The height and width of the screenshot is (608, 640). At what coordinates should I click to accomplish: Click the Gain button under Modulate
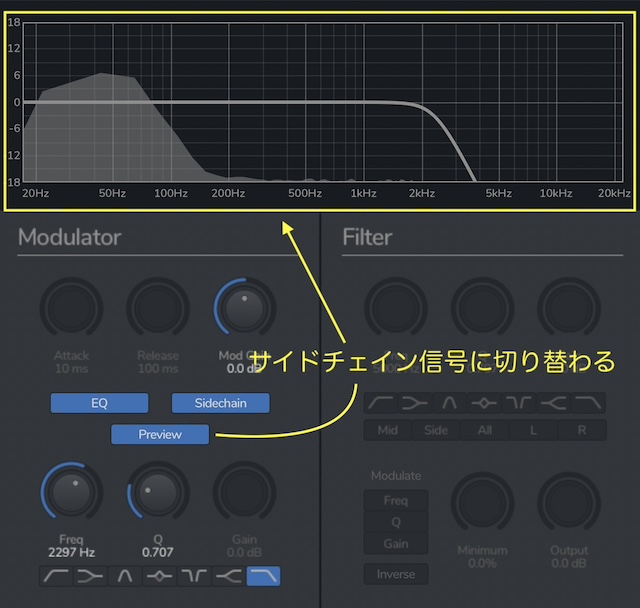tap(395, 543)
